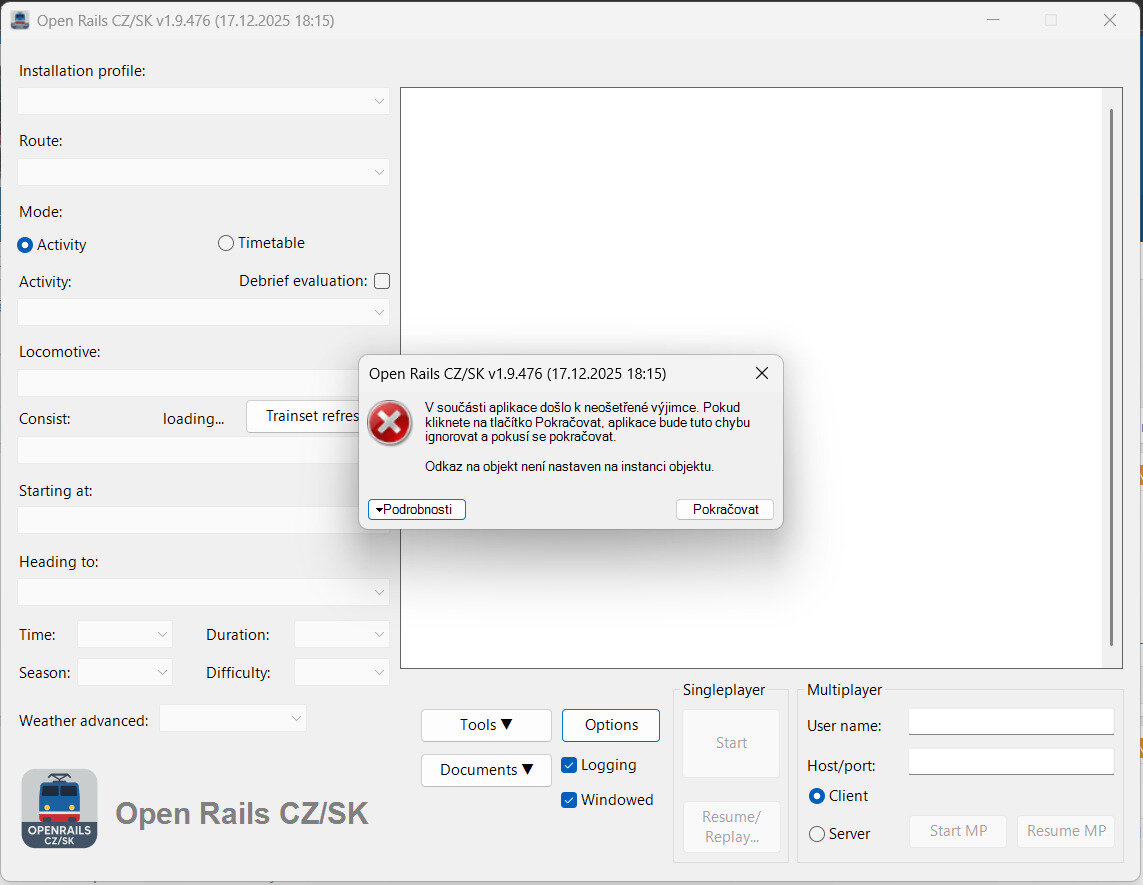The width and height of the screenshot is (1143, 885).
Task: Click the Host/port input field
Action: pyautogui.click(x=1011, y=762)
